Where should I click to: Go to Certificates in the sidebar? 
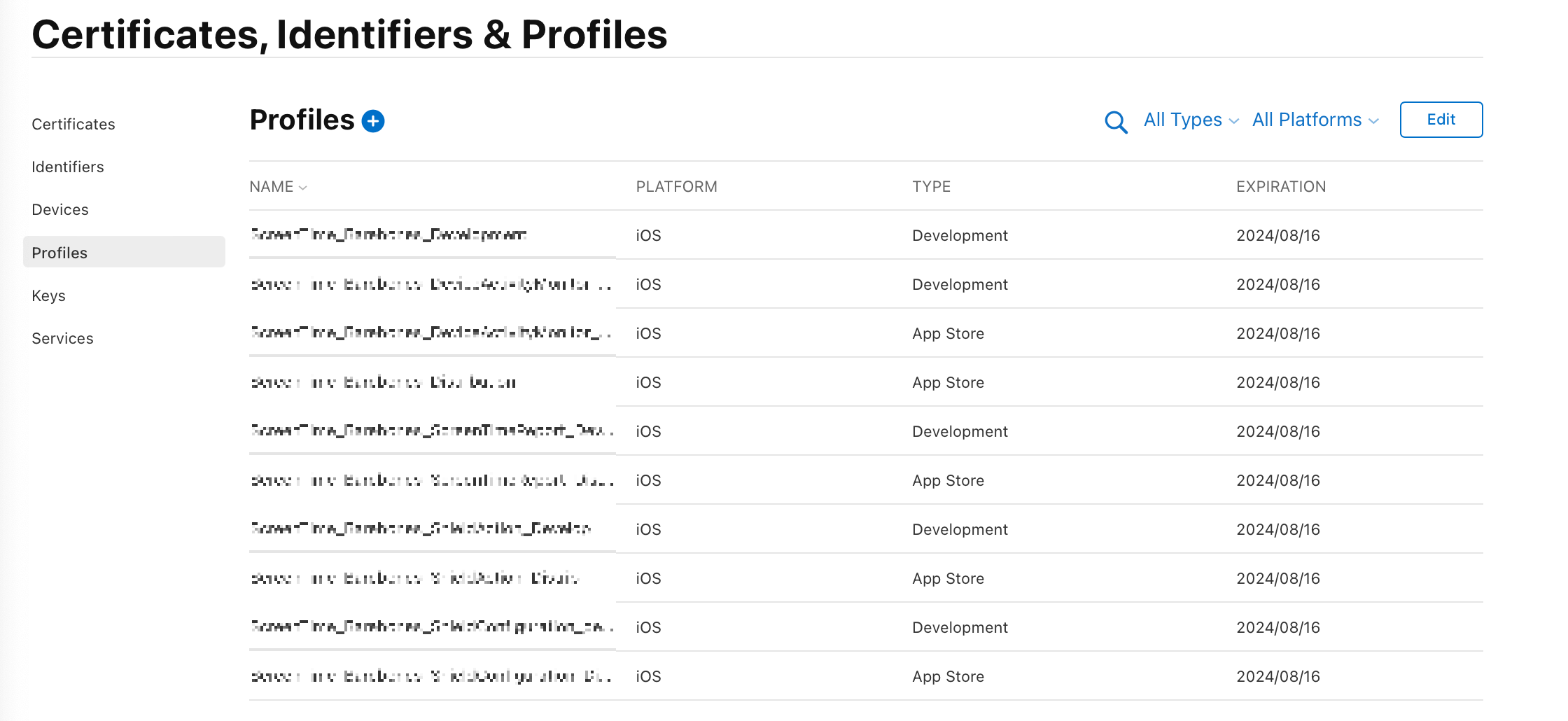click(73, 124)
